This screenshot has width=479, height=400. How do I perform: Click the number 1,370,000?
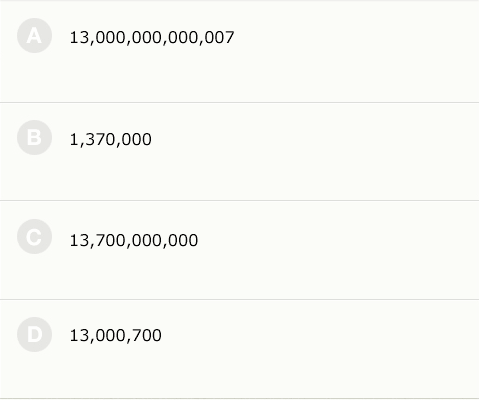coord(111,139)
